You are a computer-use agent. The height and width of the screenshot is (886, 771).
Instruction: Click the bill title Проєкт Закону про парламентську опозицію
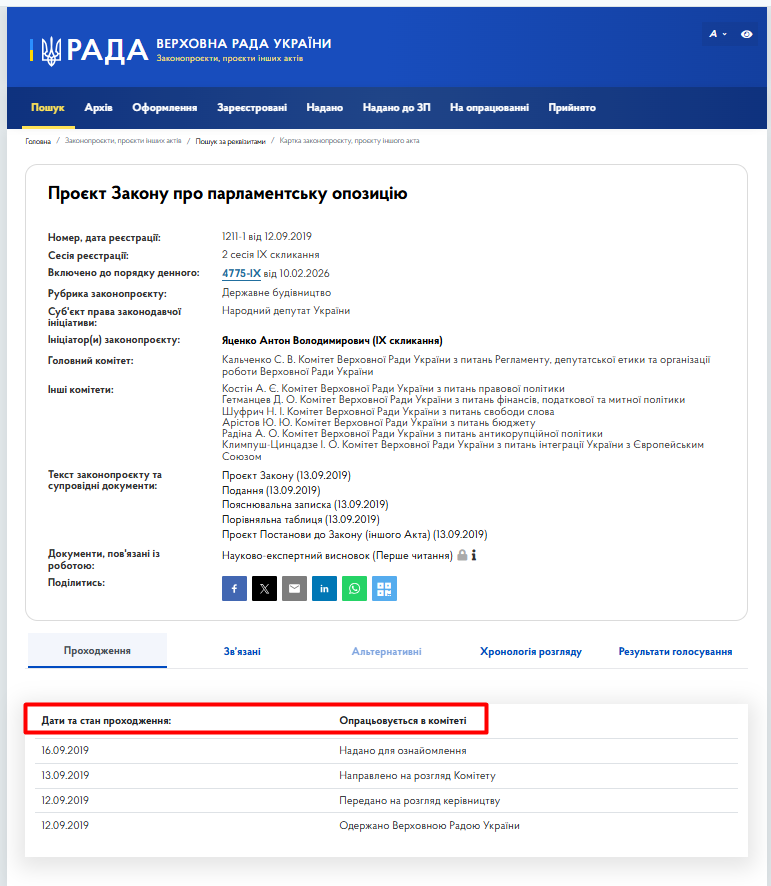(x=227, y=193)
